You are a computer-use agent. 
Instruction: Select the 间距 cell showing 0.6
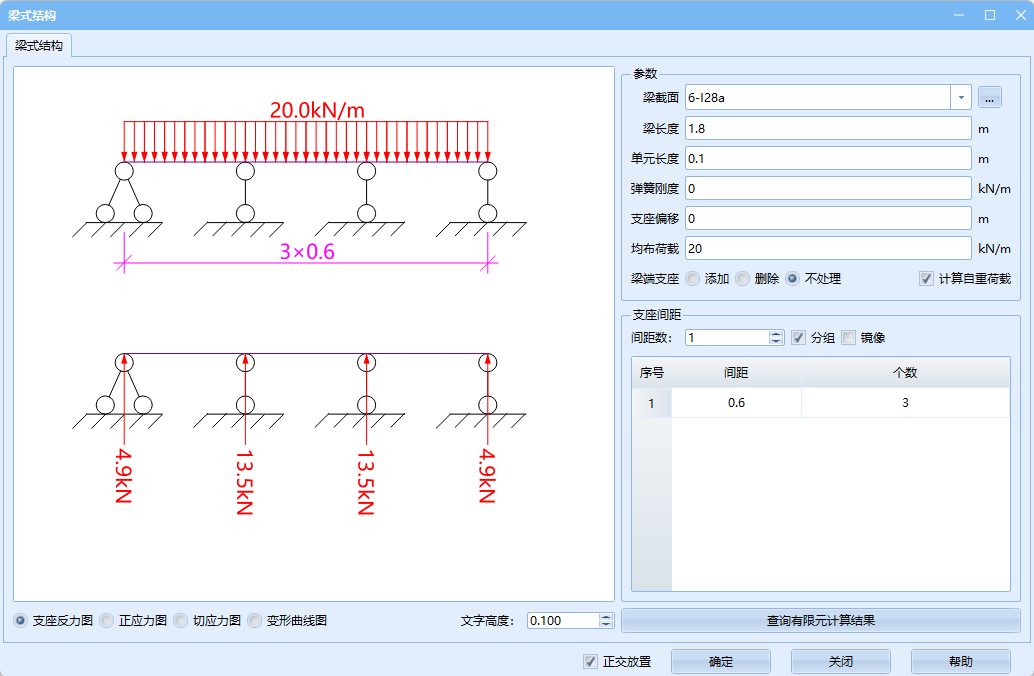pyautogui.click(x=736, y=403)
